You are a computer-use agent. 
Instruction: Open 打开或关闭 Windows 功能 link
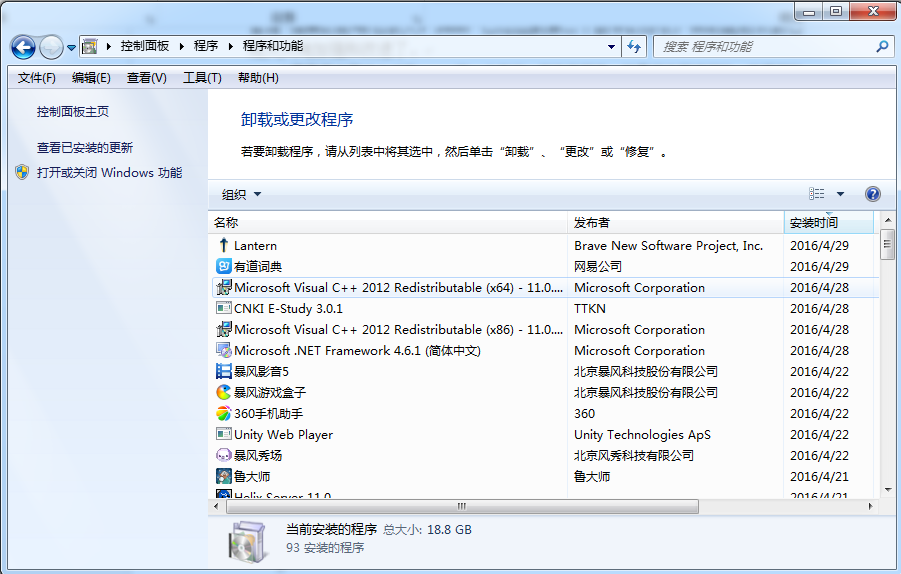pos(110,172)
